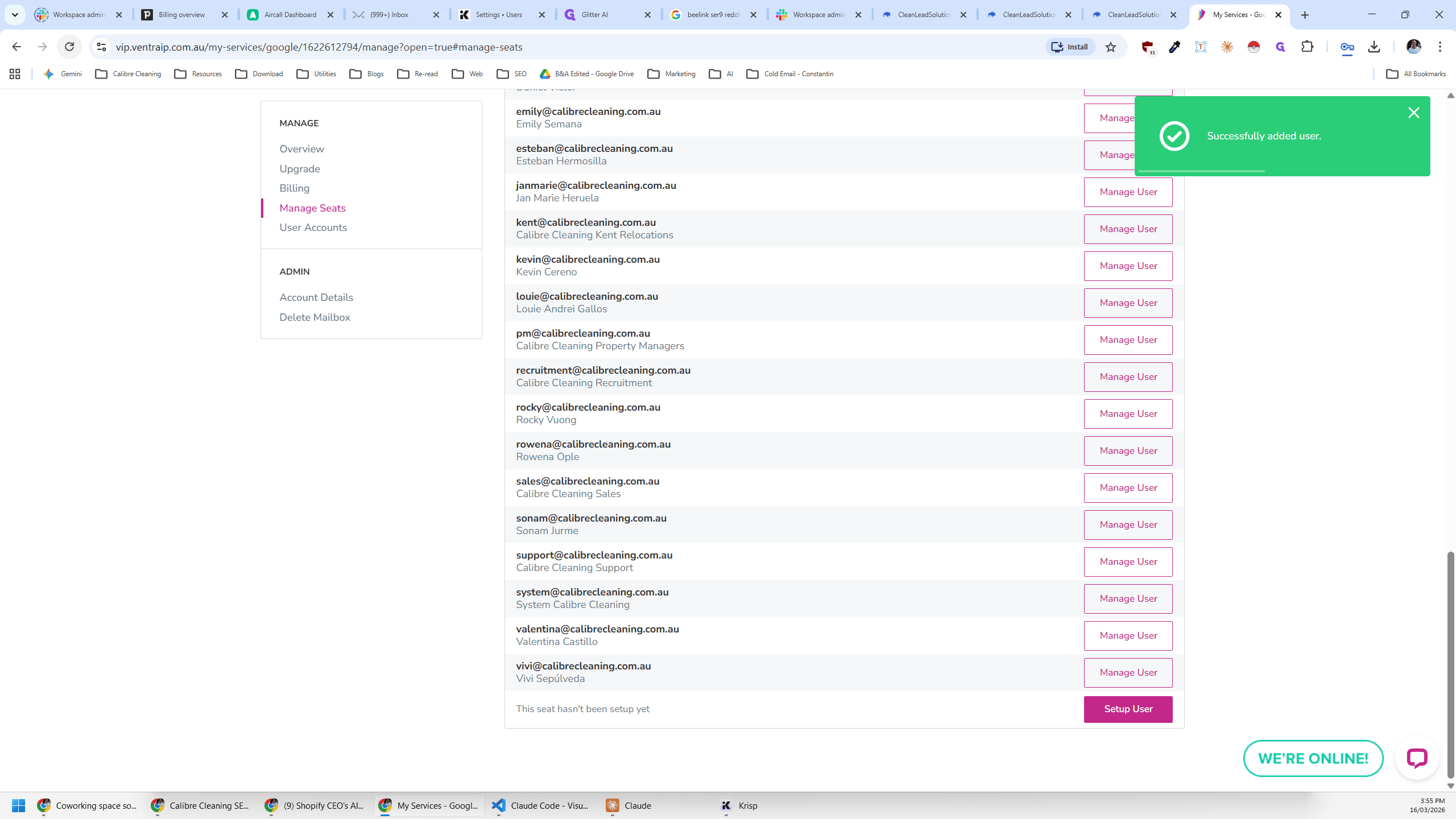
Task: Open Calibre Cleaning bookmarks folder
Action: coord(129,74)
